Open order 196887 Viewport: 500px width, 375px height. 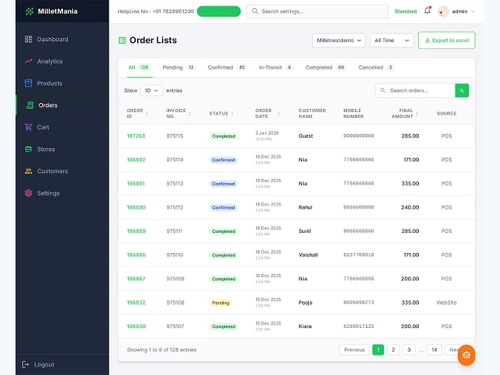click(136, 279)
